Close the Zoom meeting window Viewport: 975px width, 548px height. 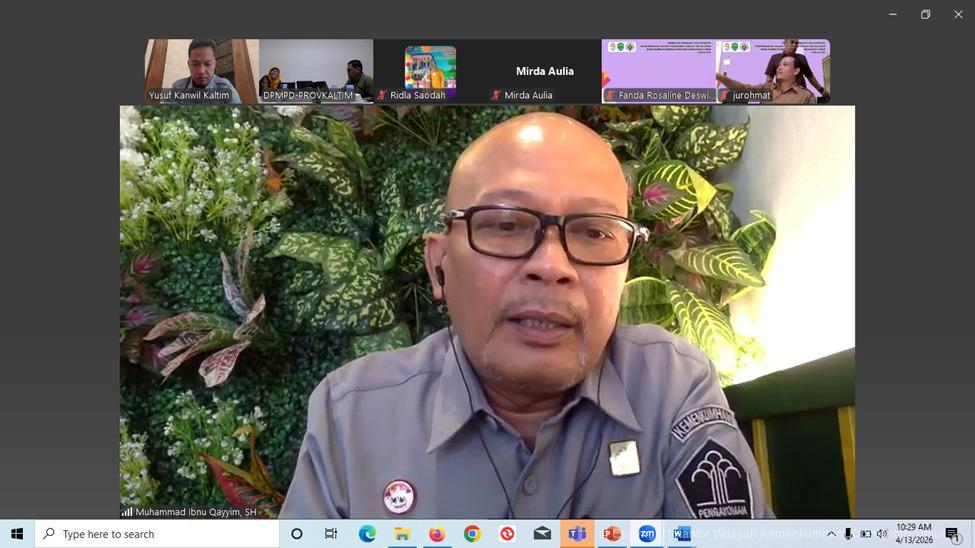[x=958, y=14]
